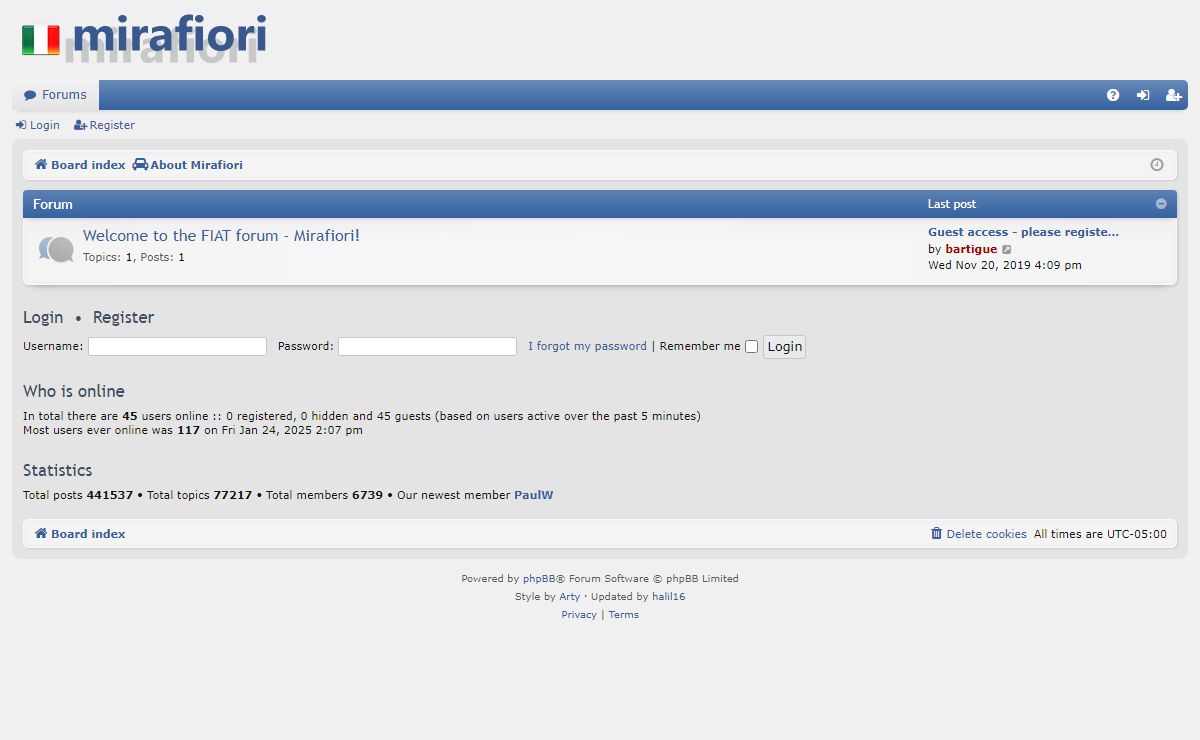Click the Login heading link
1200x740 pixels.
click(43, 317)
